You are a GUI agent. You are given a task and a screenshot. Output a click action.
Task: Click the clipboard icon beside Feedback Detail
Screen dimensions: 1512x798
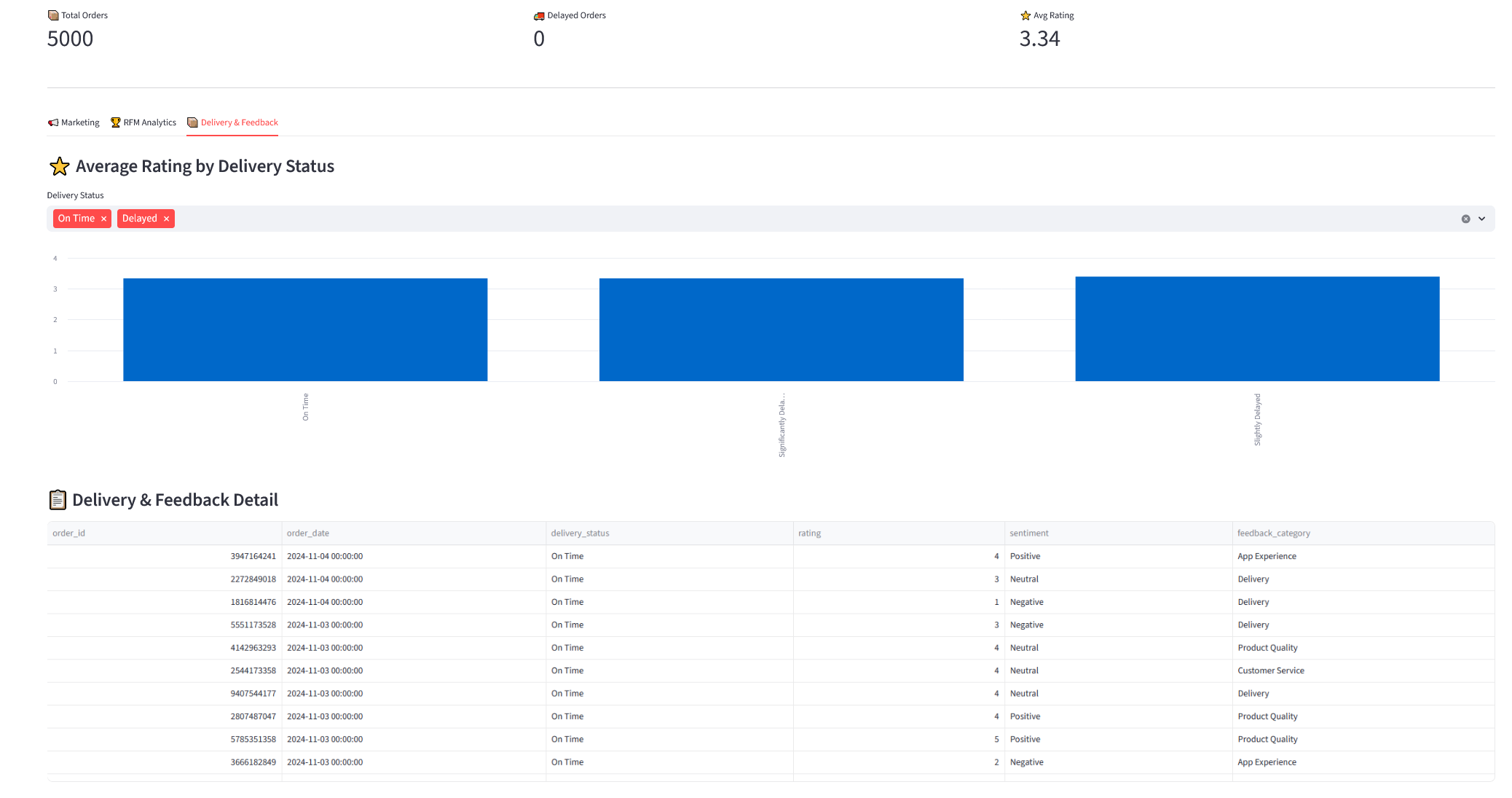tap(58, 500)
